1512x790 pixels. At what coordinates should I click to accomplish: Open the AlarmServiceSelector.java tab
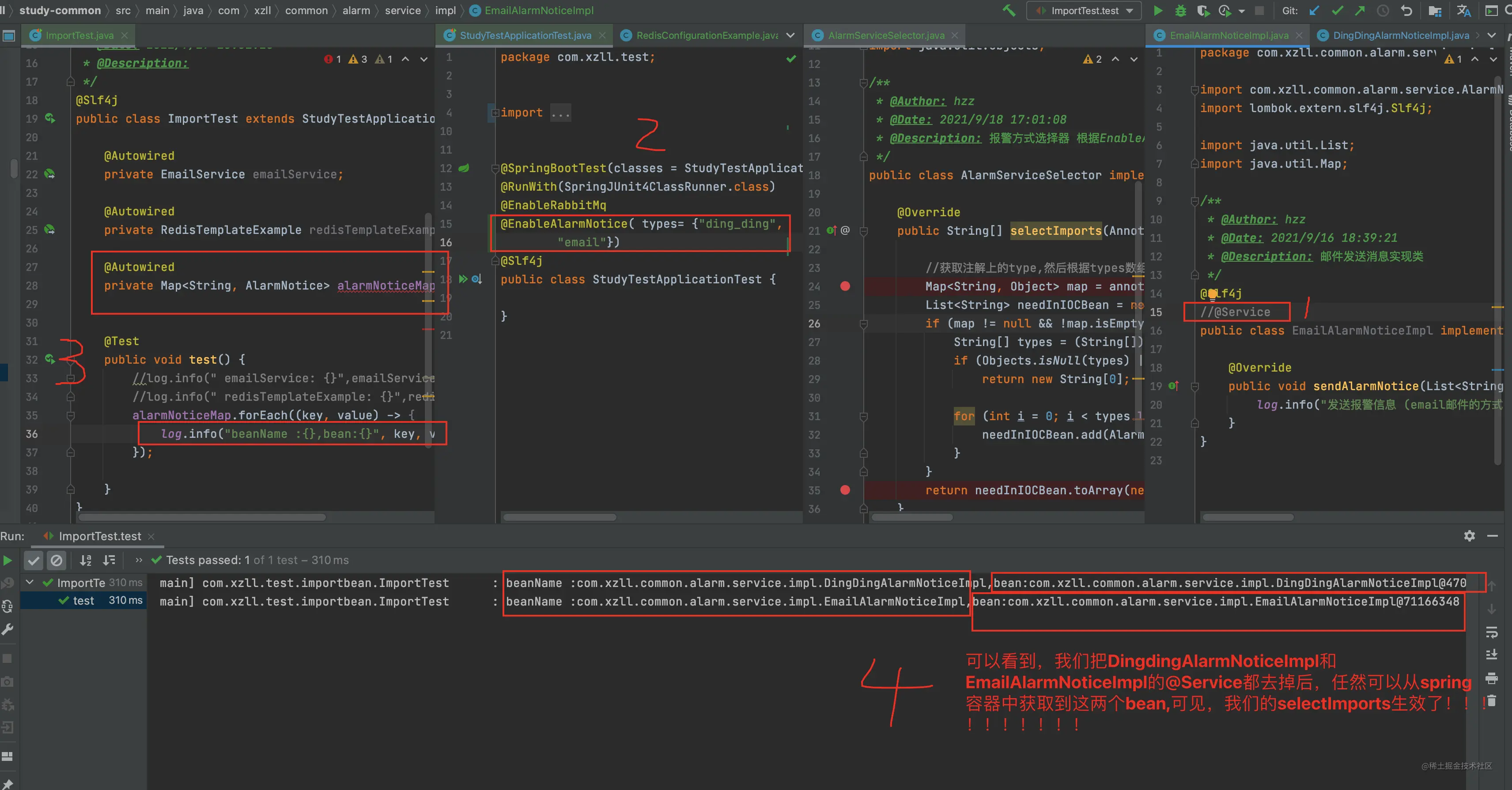pos(886,35)
